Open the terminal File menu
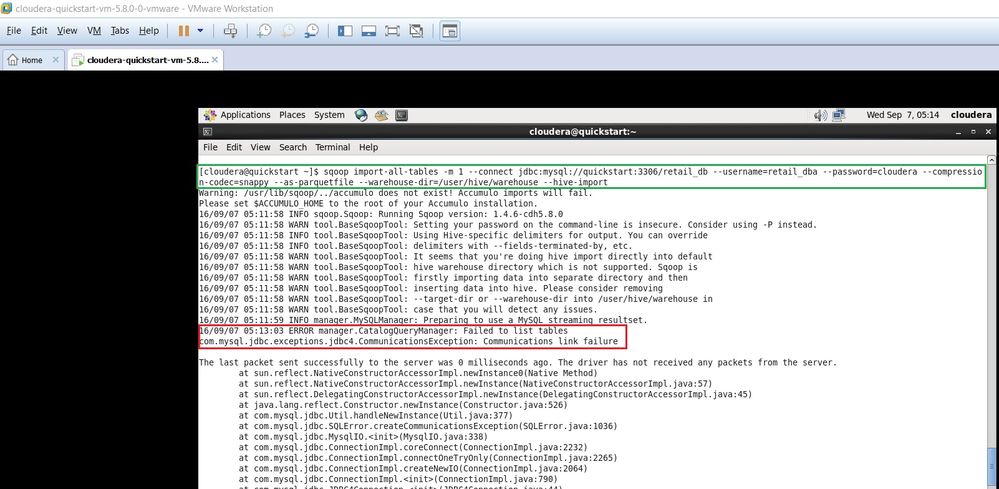 [210, 147]
